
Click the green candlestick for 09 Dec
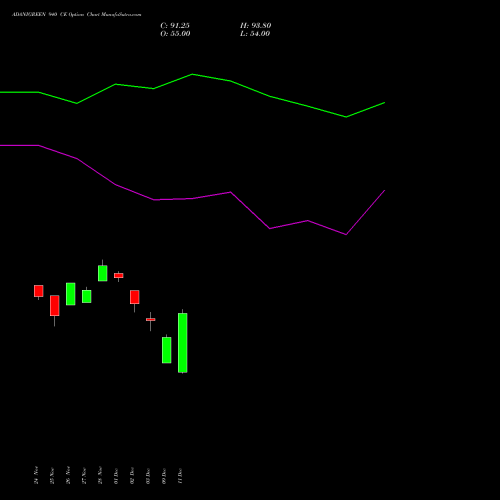(x=167, y=350)
